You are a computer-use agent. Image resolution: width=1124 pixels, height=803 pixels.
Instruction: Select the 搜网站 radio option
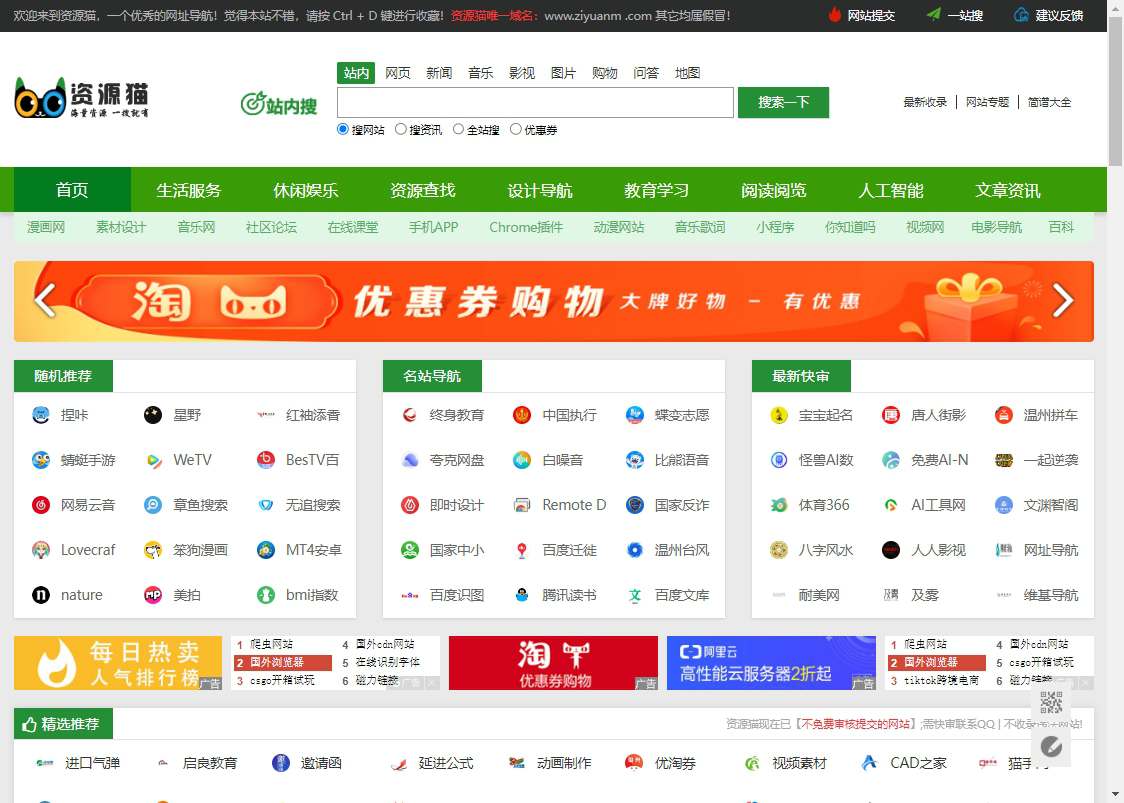343,129
